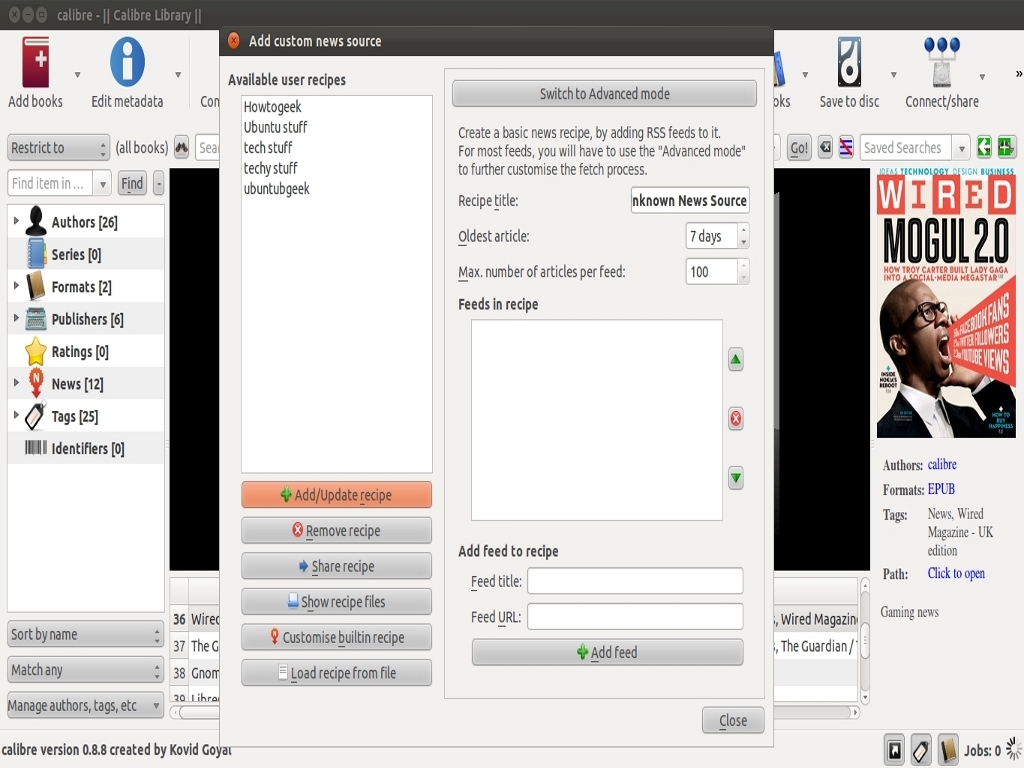
Task: Click the calibre author link
Action: point(942,464)
